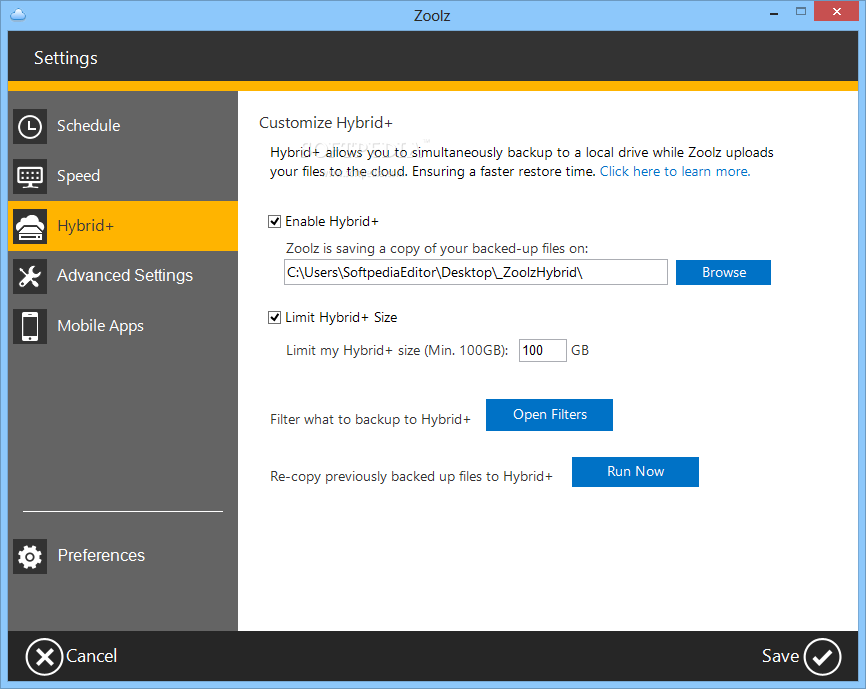Click the Advanced Settings wrench icon
866x689 pixels.
[30, 277]
